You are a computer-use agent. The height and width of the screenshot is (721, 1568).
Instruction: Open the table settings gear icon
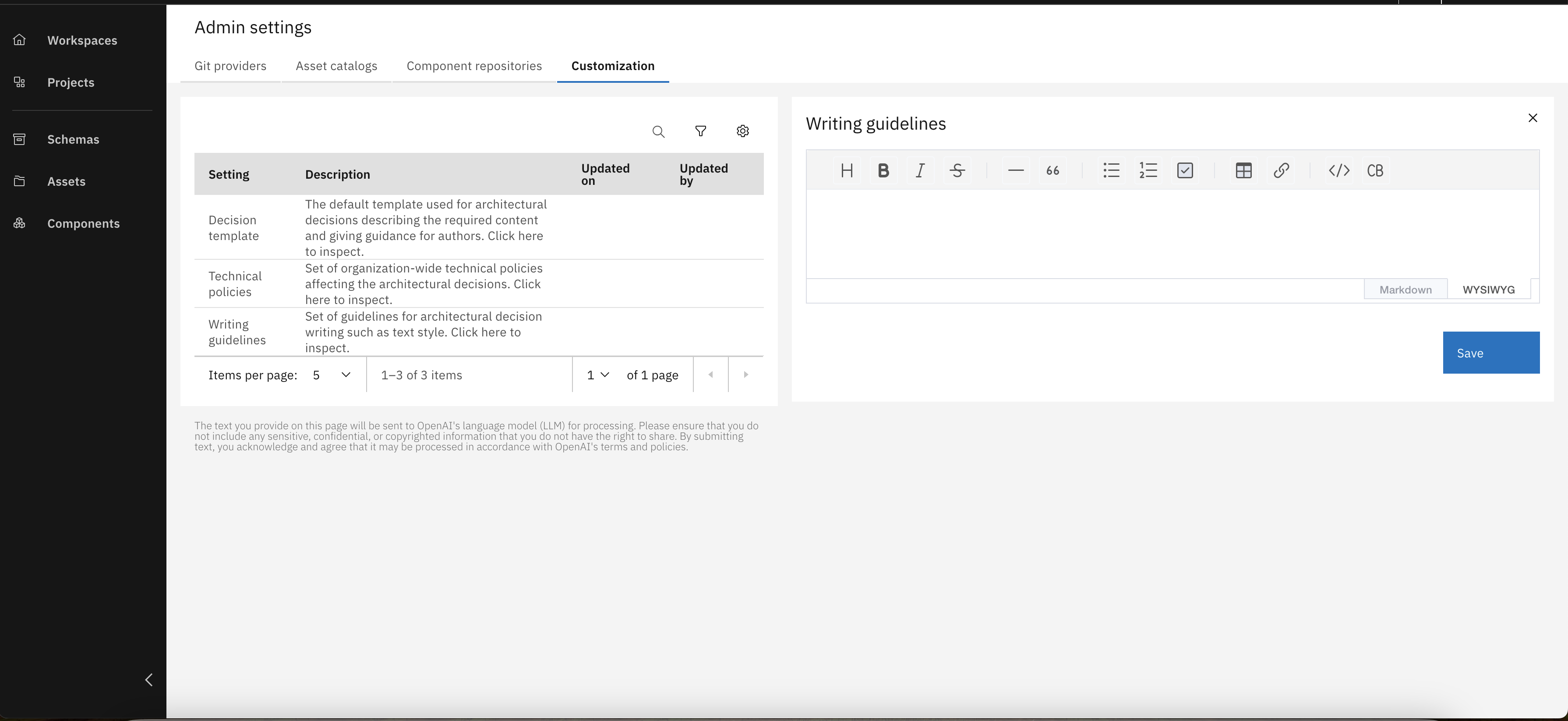click(x=742, y=131)
